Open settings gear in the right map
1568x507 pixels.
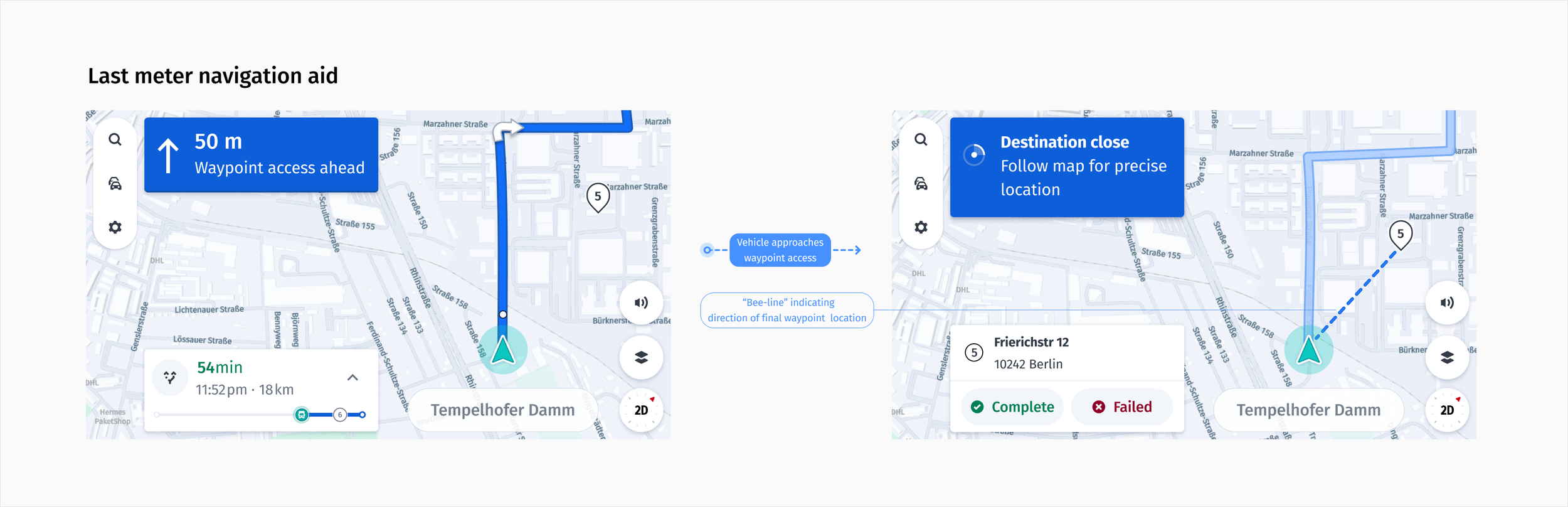921,227
